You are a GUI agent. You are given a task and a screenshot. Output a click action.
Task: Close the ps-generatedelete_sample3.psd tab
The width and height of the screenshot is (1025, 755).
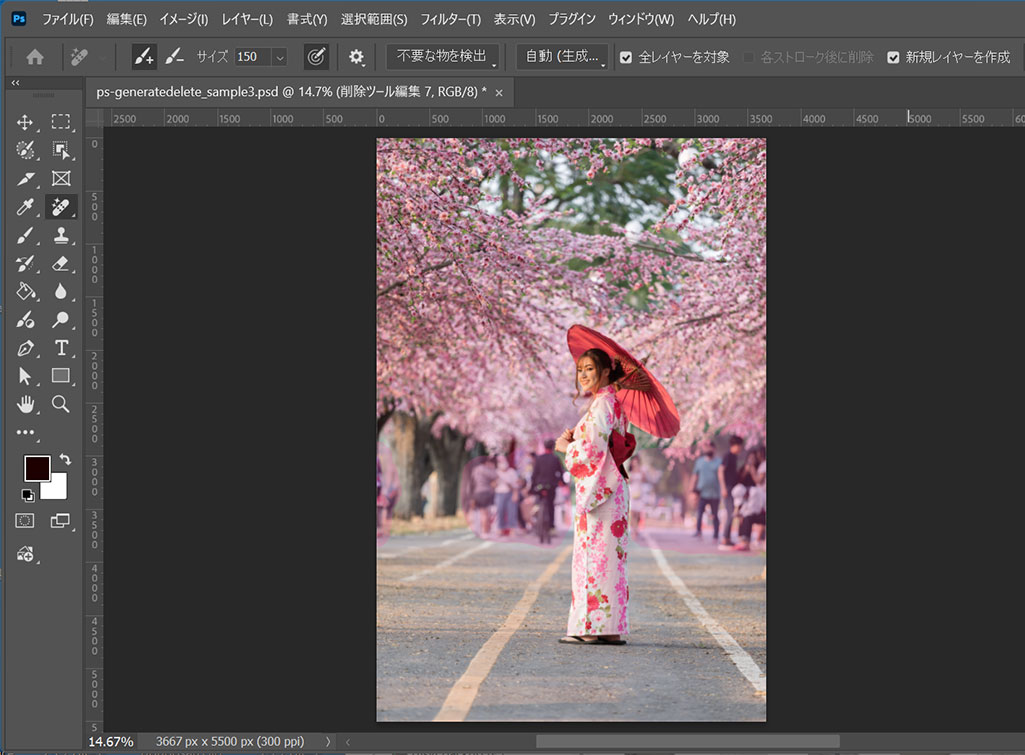(x=499, y=93)
